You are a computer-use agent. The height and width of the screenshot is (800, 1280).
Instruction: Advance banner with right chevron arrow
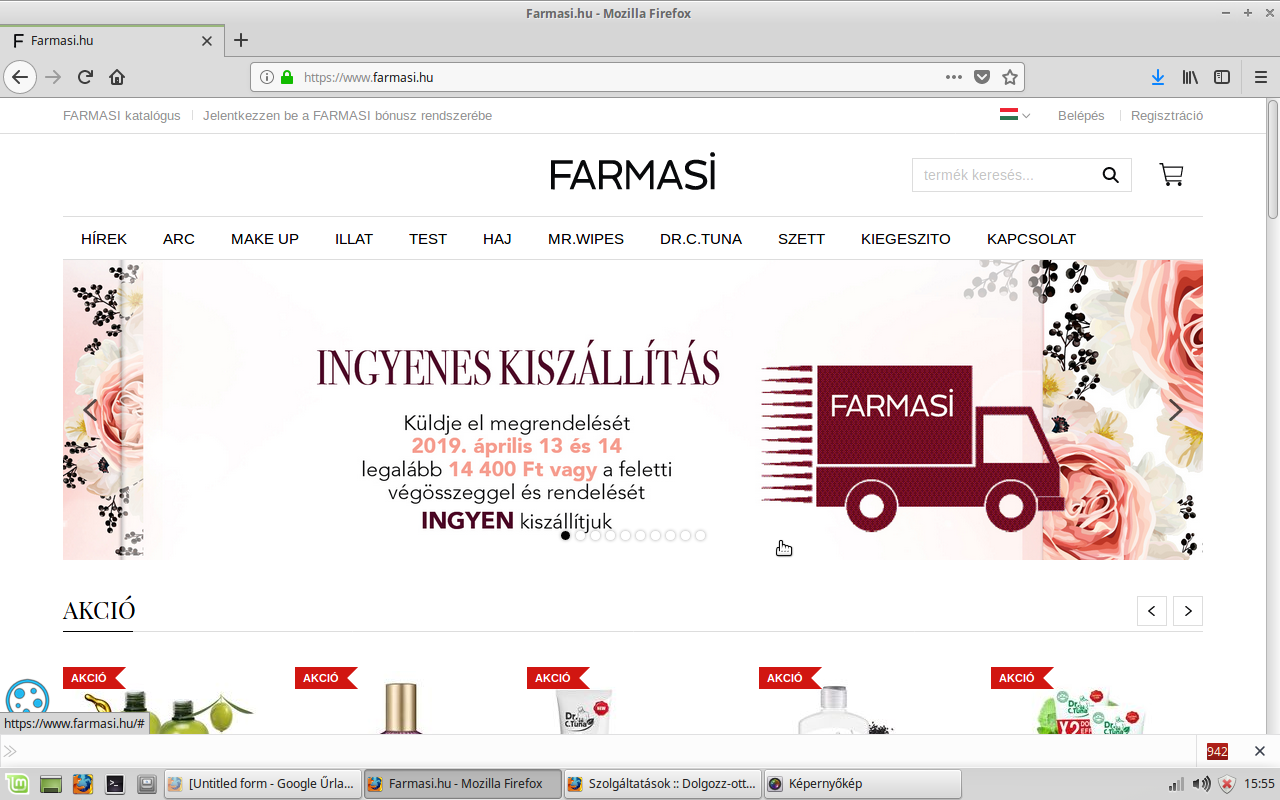coord(1175,410)
